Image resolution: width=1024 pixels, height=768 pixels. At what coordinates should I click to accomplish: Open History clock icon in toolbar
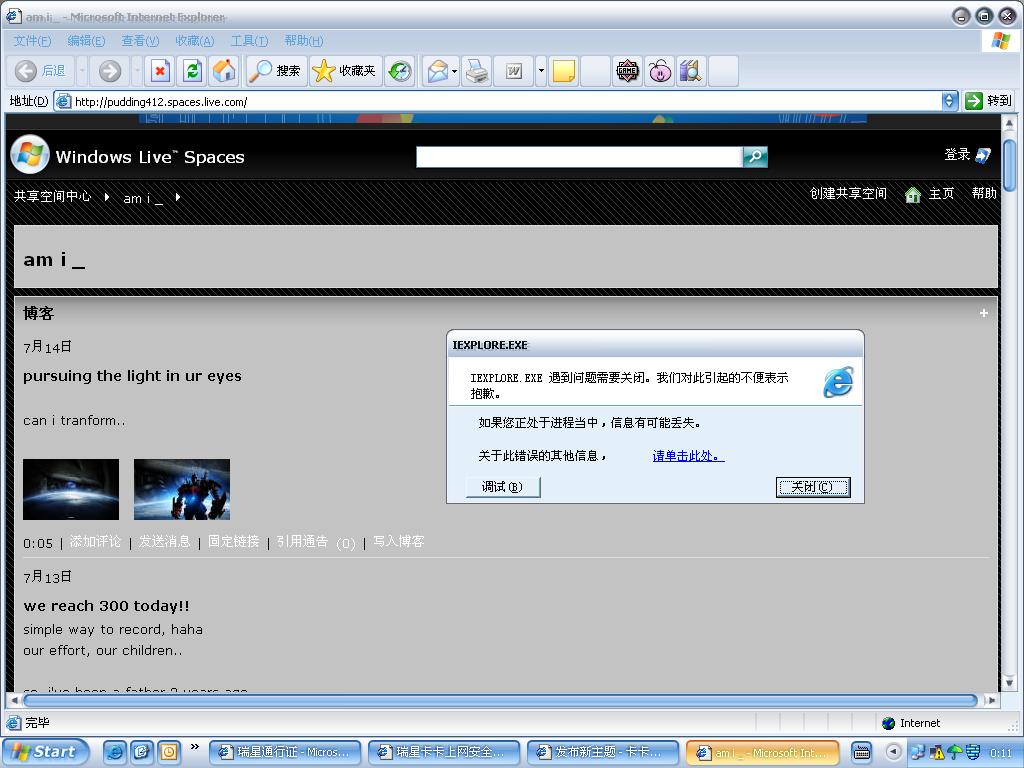point(400,71)
